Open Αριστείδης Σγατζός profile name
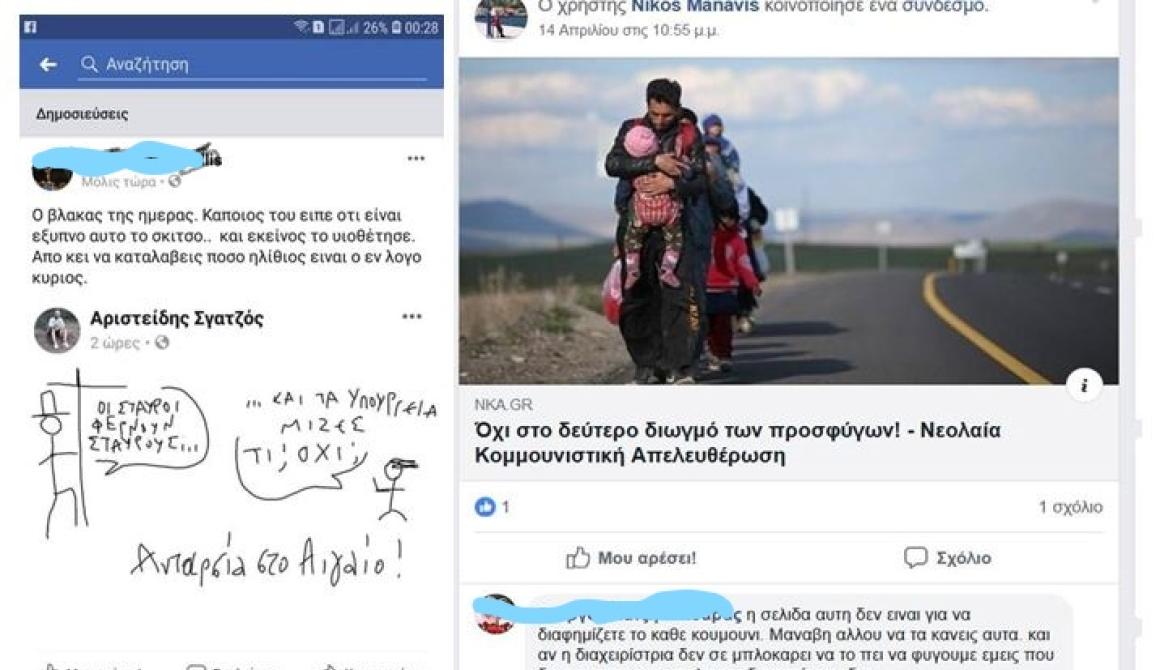This screenshot has height=670, width=1160. 176,319
